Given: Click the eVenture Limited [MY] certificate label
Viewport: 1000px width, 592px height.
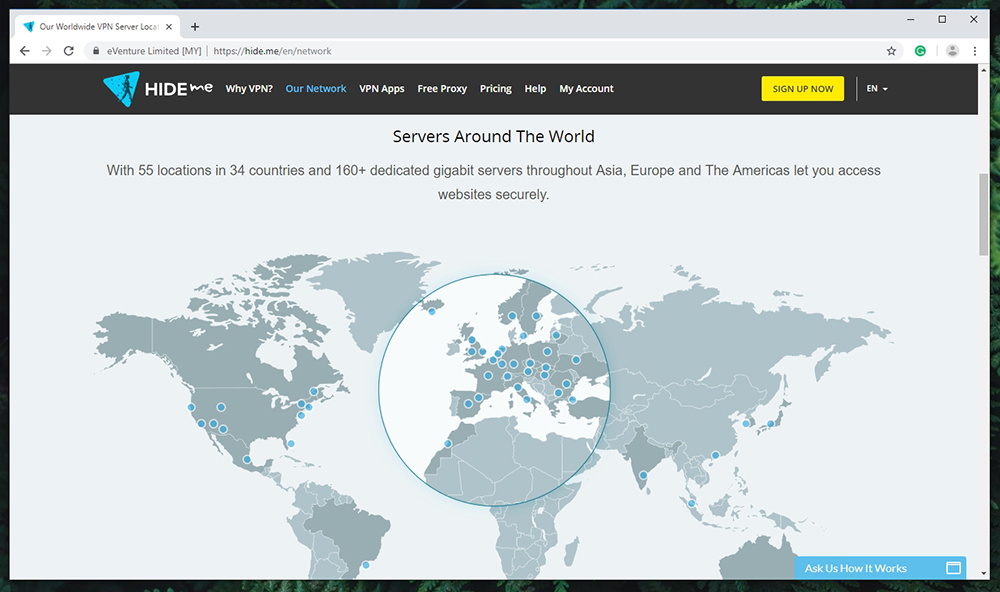Looking at the screenshot, I should click(154, 51).
